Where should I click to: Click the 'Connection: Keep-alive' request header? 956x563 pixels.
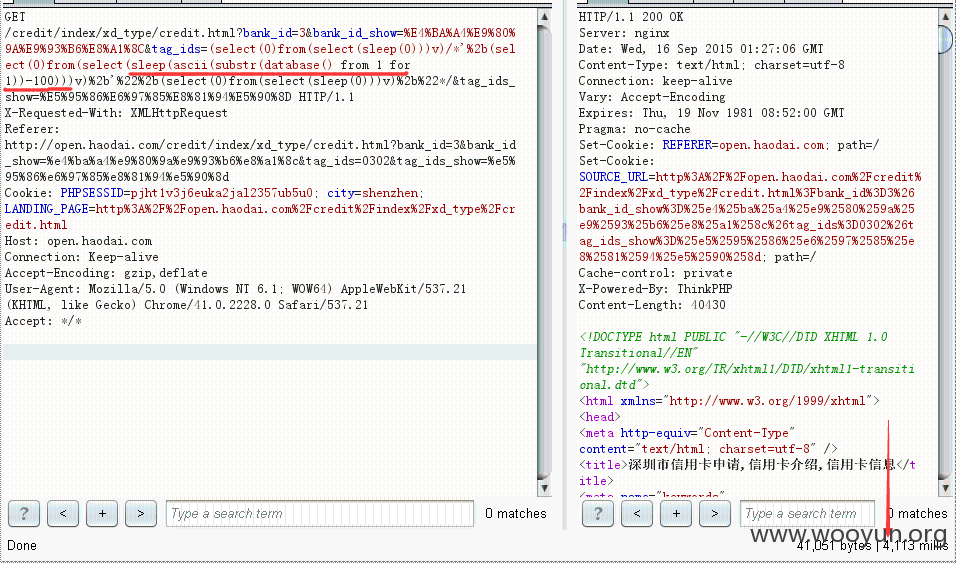pyautogui.click(x=81, y=257)
